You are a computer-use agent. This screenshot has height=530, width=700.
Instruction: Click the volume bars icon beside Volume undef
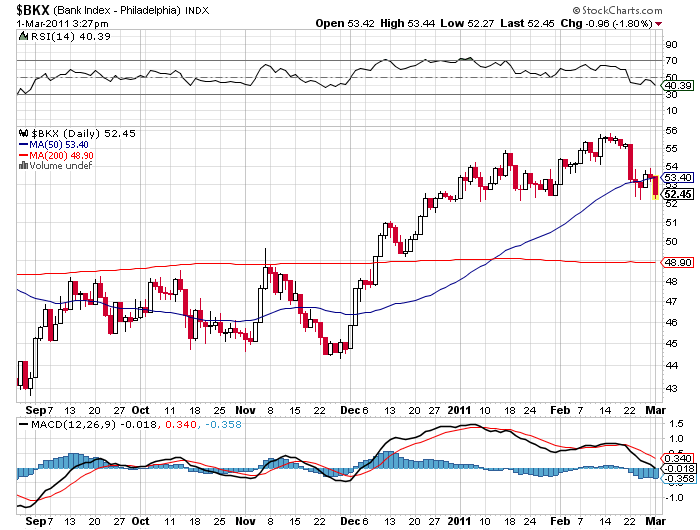(23, 166)
